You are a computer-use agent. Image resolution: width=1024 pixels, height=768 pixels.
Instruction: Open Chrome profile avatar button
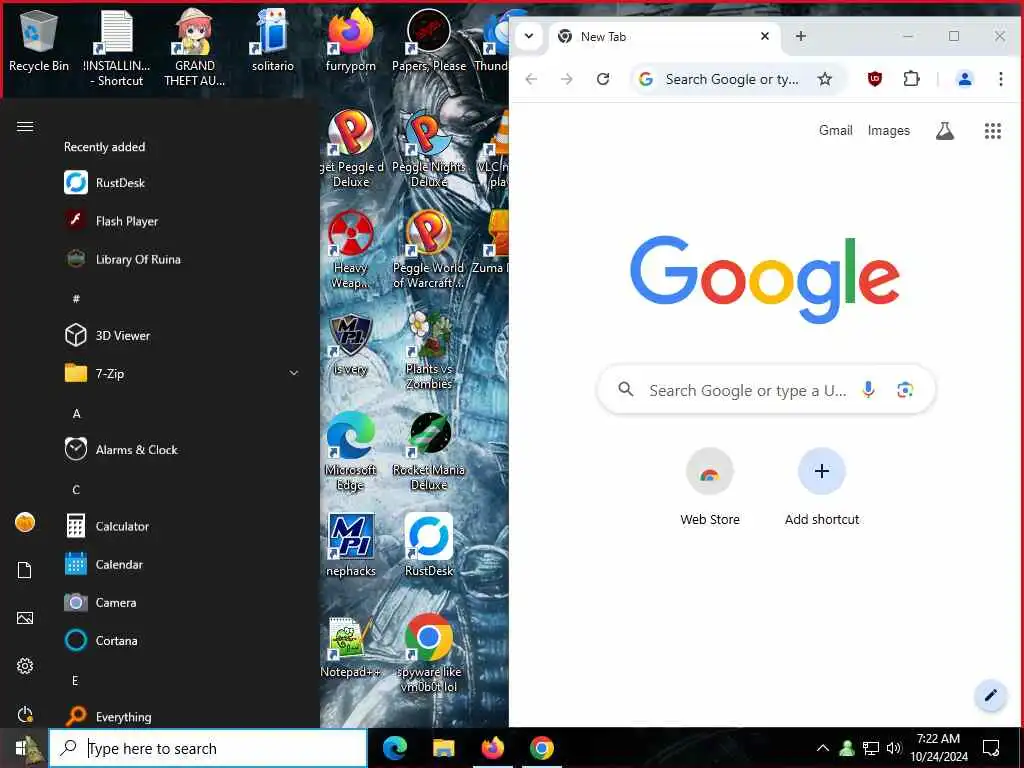tap(965, 79)
